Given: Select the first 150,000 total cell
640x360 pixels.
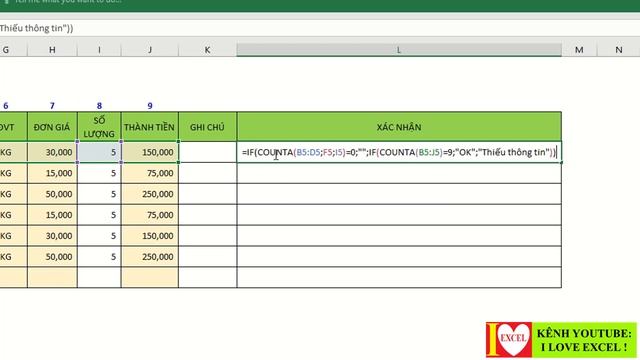Looking at the screenshot, I should pos(150,152).
